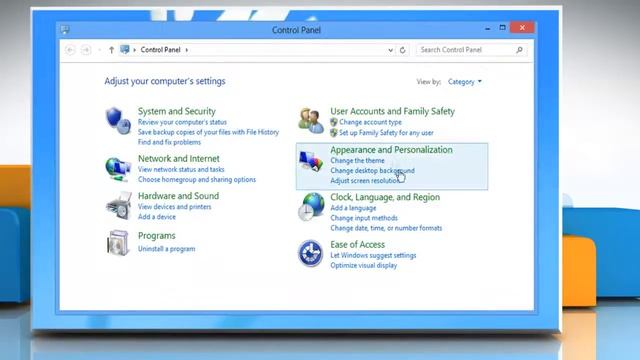Set up Family Safety for any user
The width and height of the screenshot is (640, 360).
coord(386,133)
